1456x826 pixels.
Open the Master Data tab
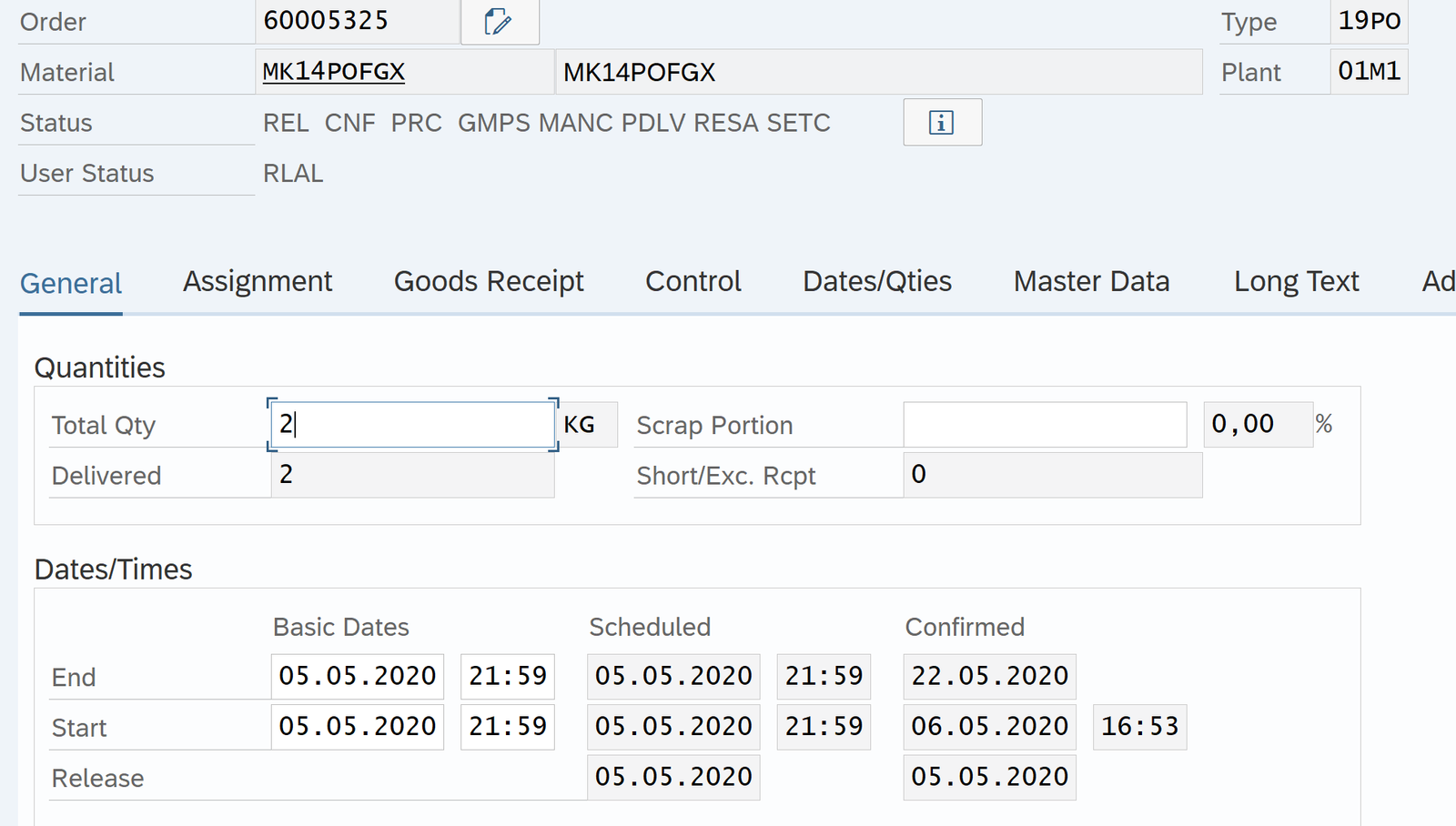[x=1091, y=282]
